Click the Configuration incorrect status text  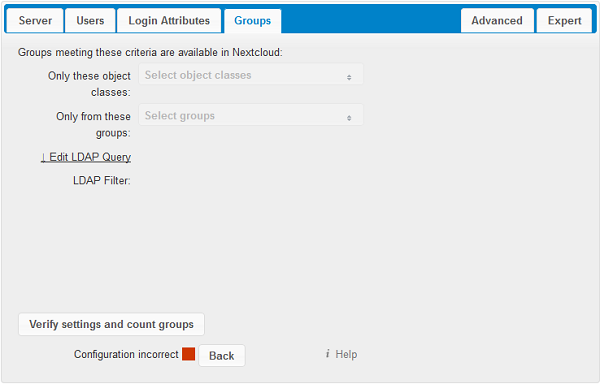pos(126,354)
